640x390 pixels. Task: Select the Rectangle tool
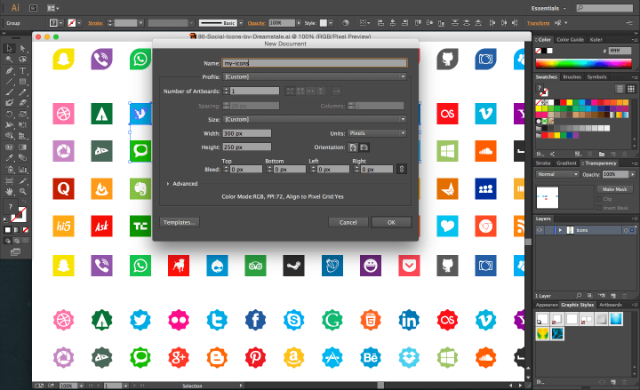(22, 82)
